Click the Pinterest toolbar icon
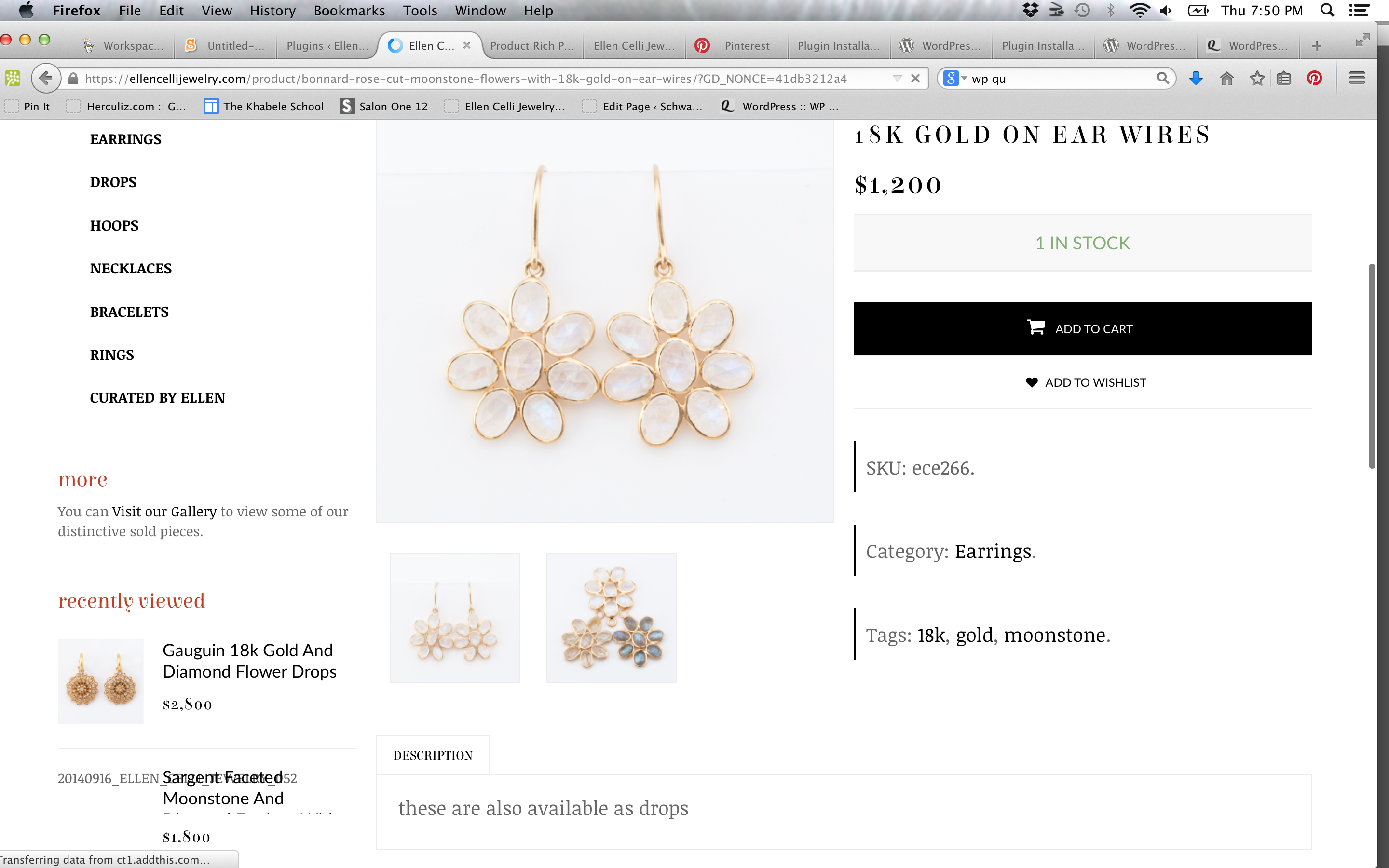Image resolution: width=1389 pixels, height=868 pixels. (x=1314, y=78)
